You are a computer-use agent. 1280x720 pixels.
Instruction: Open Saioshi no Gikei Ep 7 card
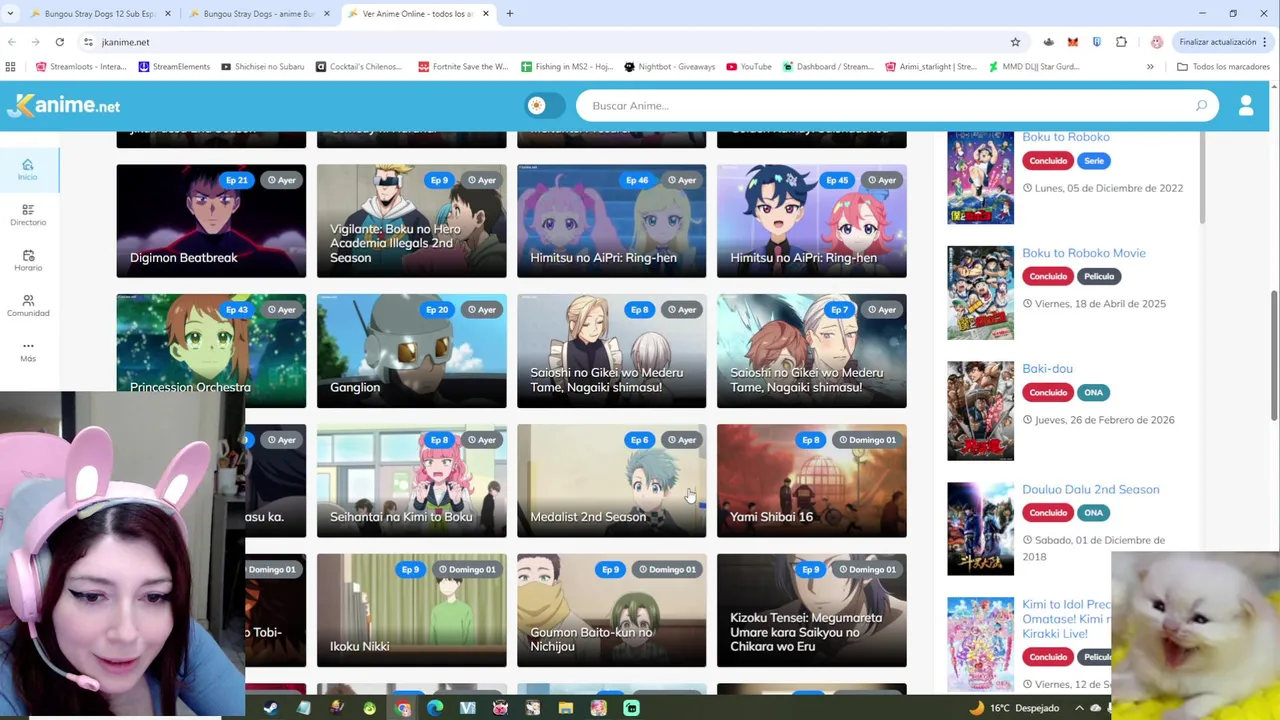811,351
